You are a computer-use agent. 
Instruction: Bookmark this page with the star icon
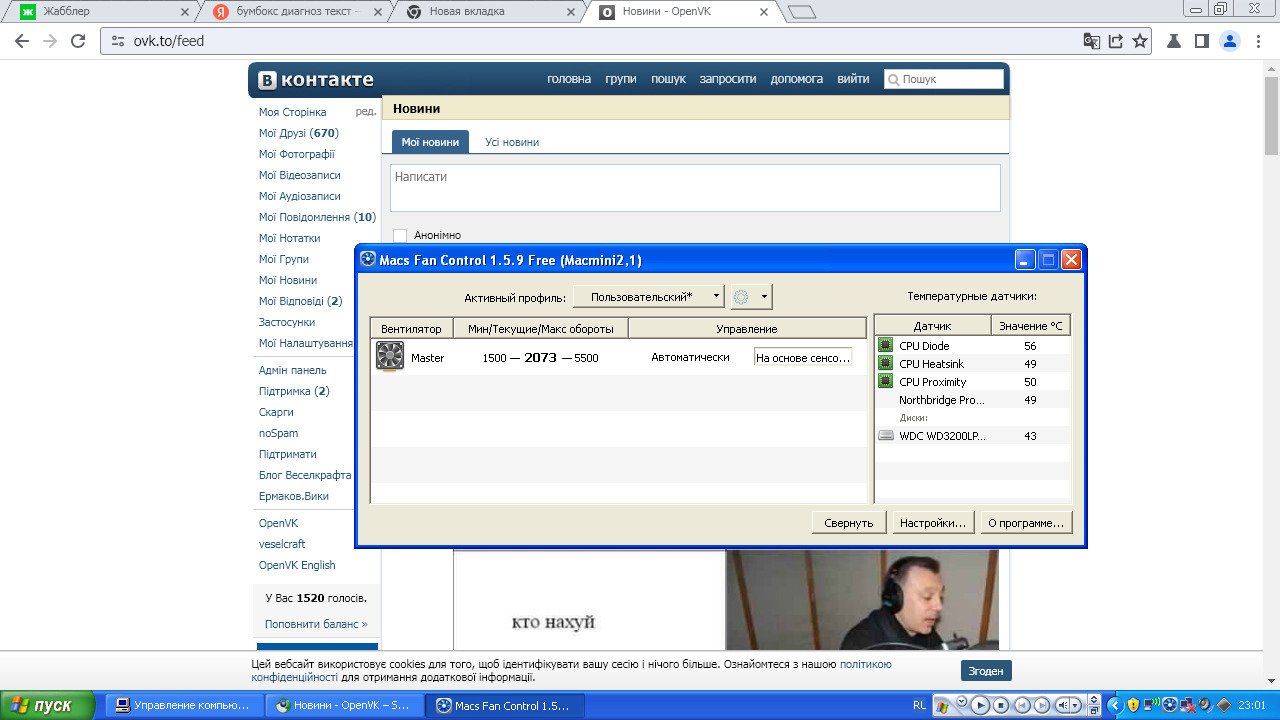pyautogui.click(x=1140, y=41)
